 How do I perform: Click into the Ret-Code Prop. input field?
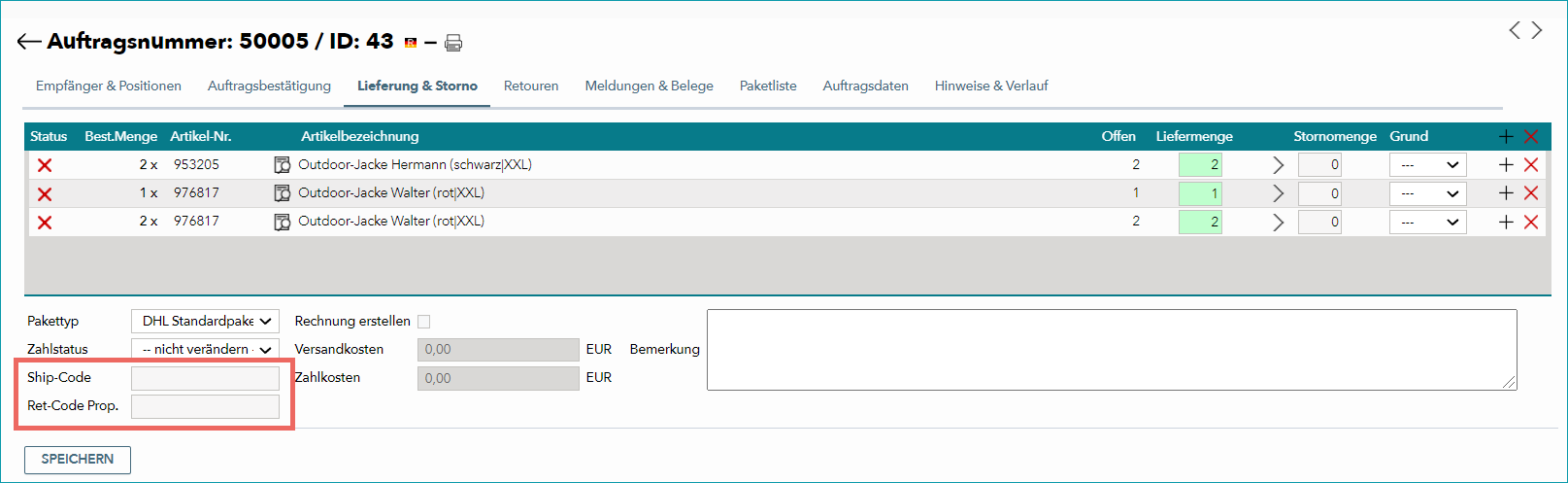click(x=205, y=406)
